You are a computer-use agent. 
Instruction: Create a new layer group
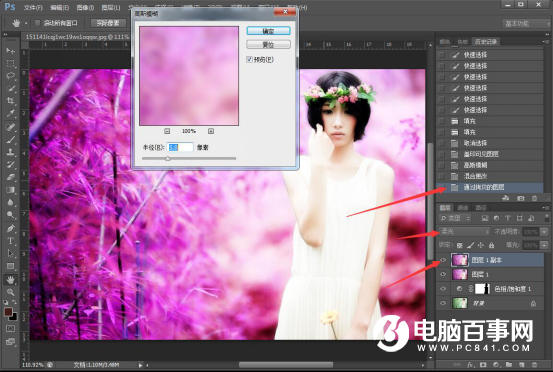(x=509, y=365)
